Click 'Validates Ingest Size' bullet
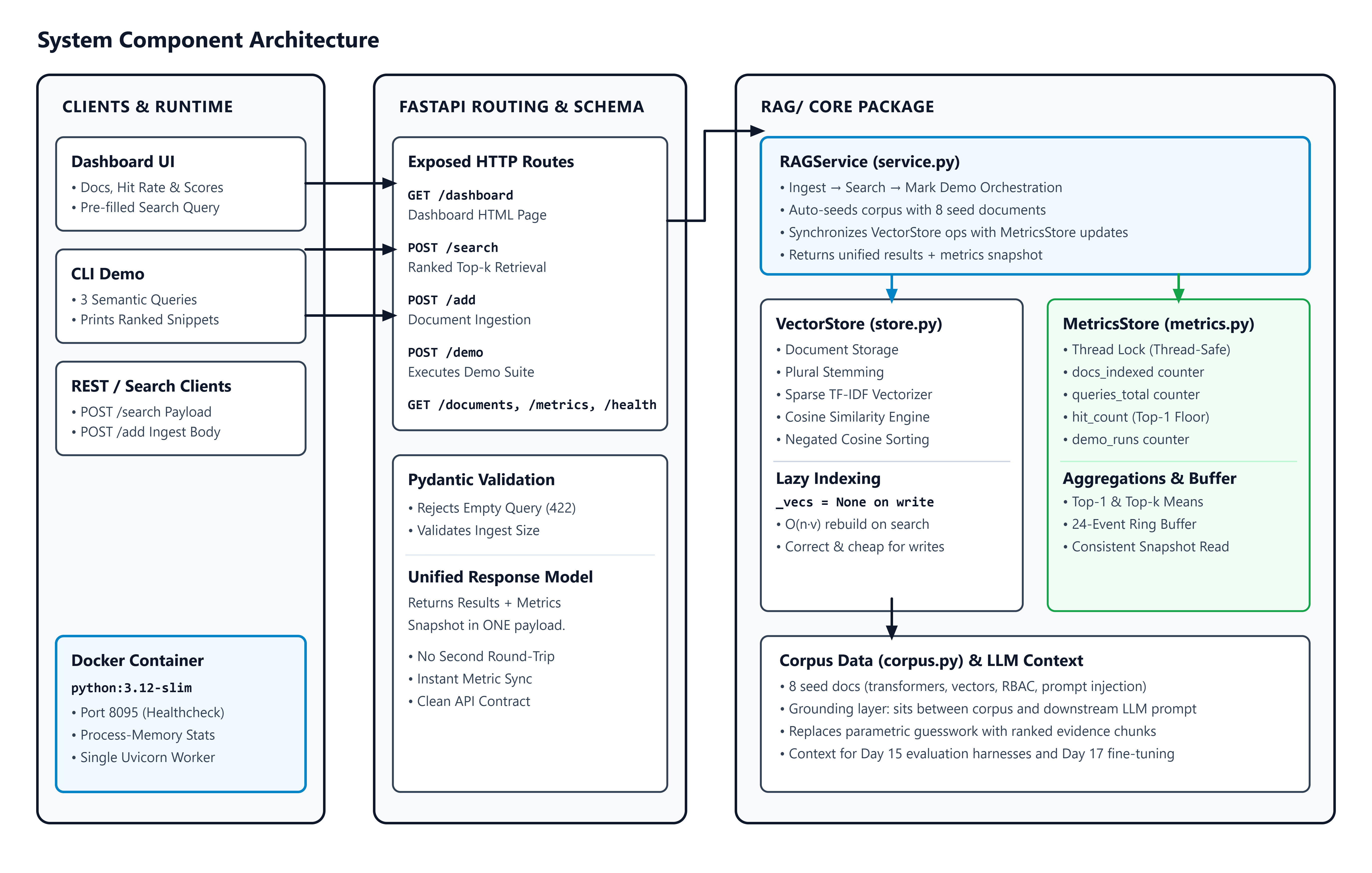The height and width of the screenshot is (873, 1372). tap(473, 531)
